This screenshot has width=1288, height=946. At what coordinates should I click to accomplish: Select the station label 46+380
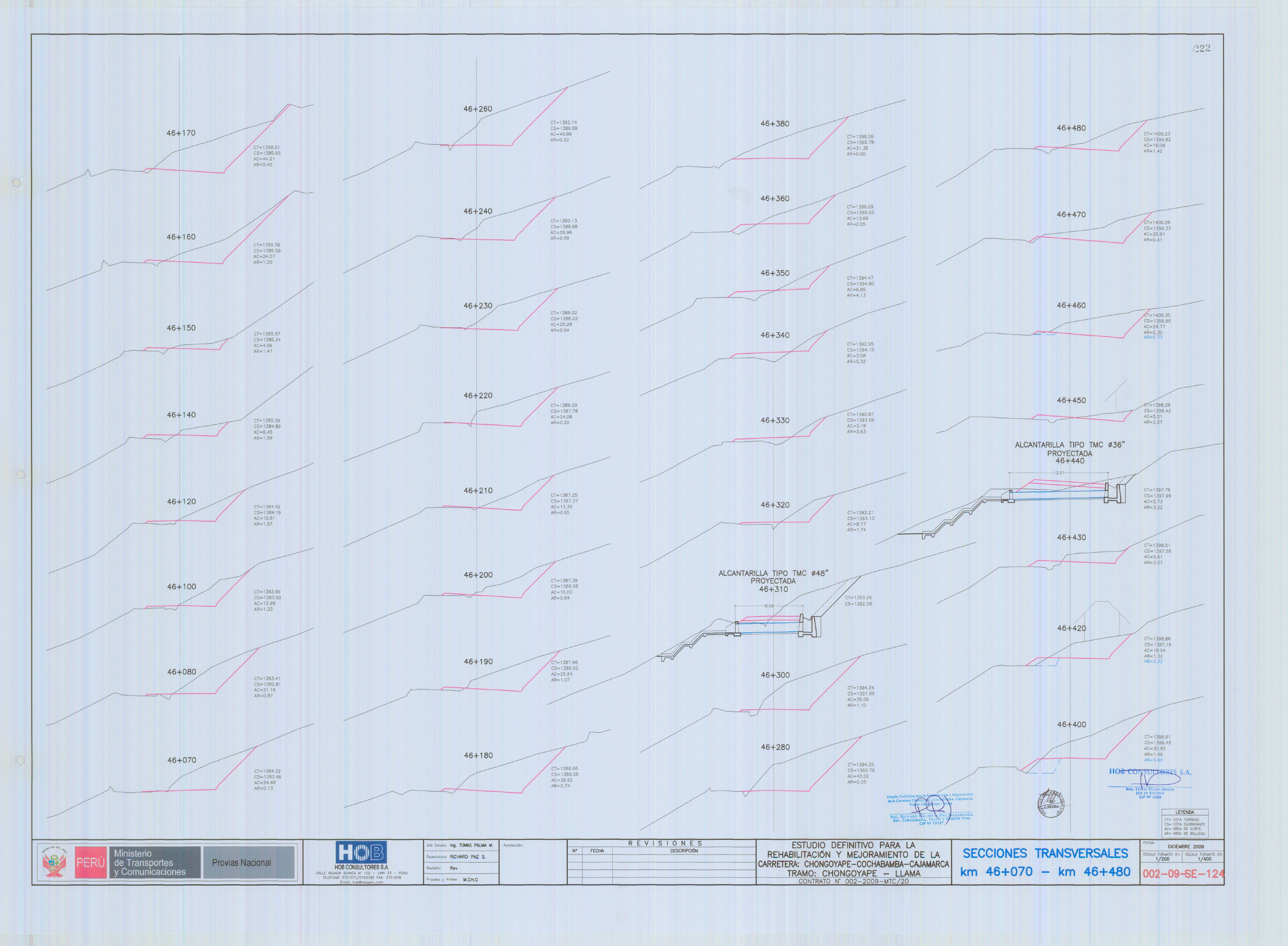tap(774, 123)
